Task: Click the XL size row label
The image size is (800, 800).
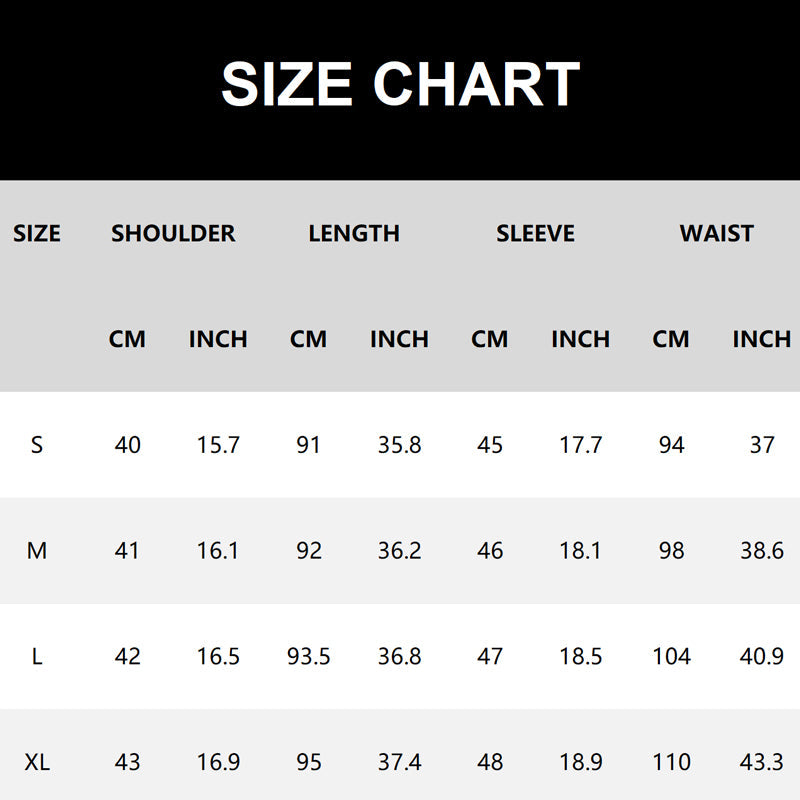Action: 37,763
